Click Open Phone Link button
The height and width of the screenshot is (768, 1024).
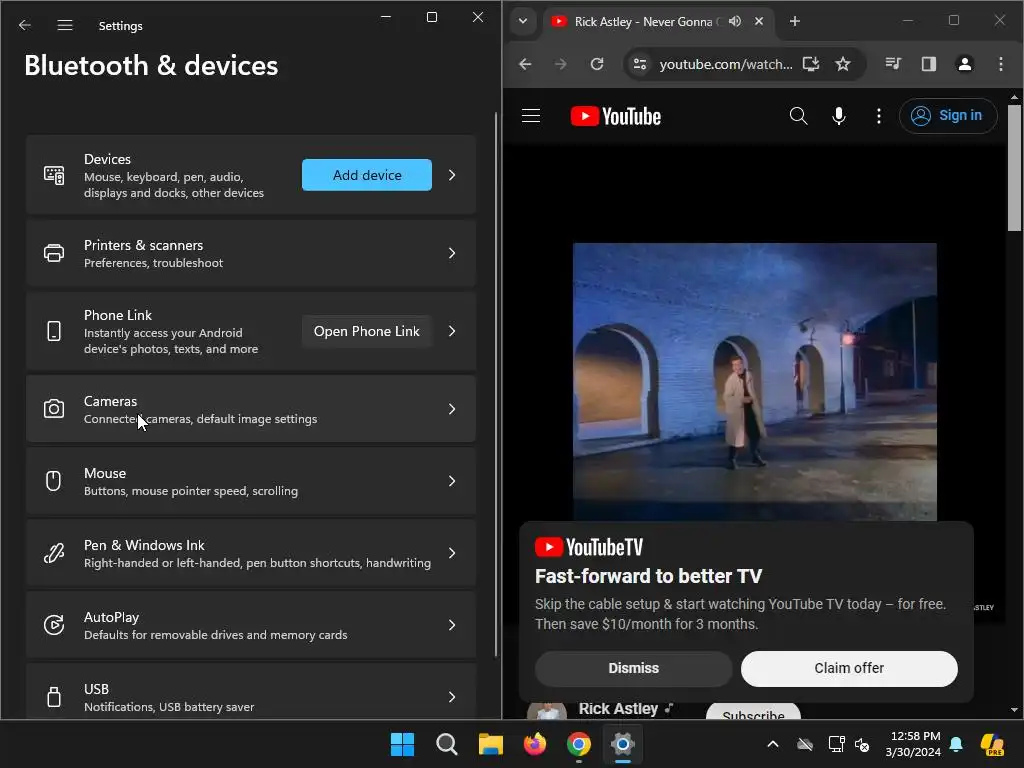366,331
